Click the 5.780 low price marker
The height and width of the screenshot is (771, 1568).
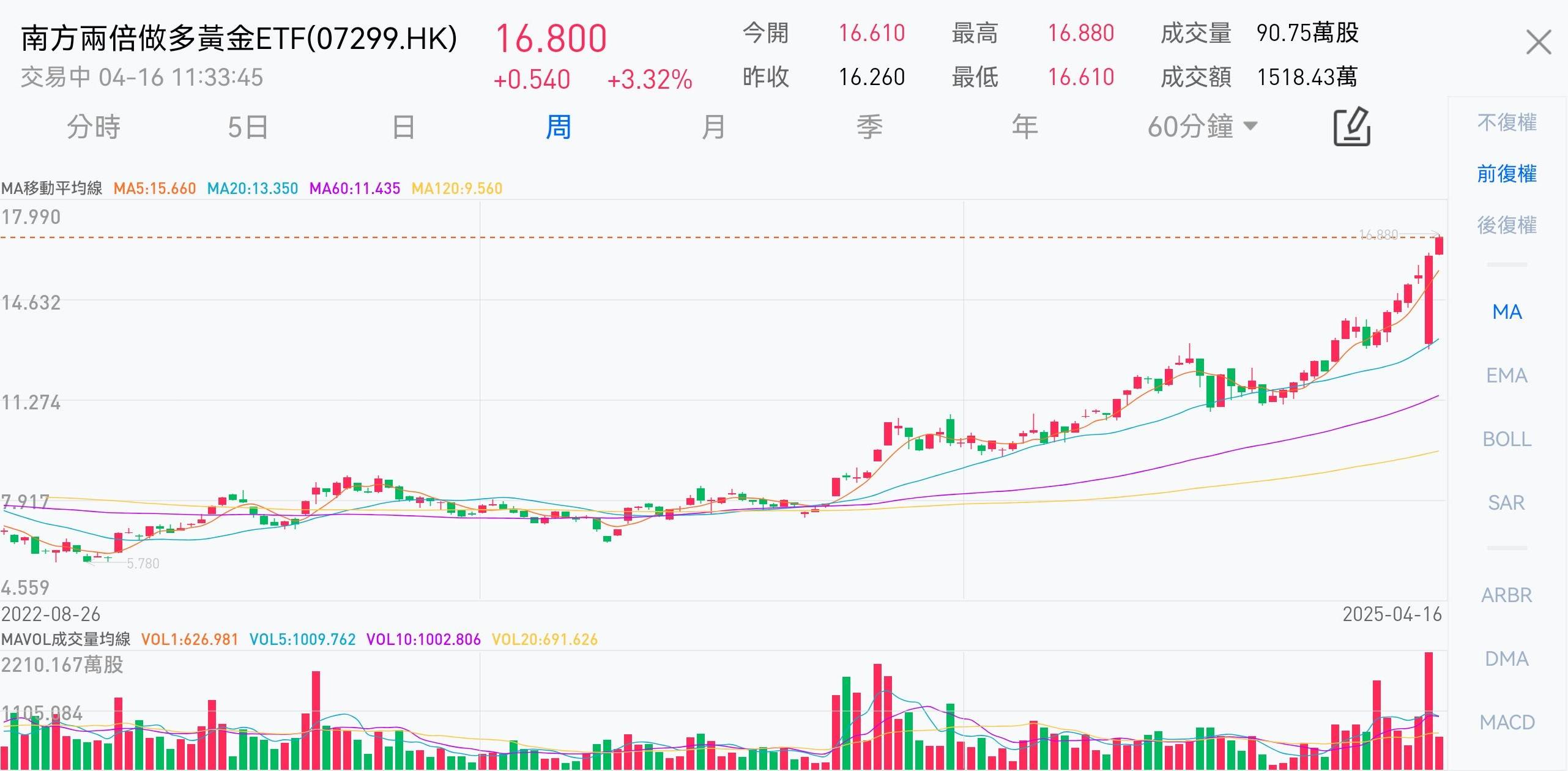coord(143,564)
